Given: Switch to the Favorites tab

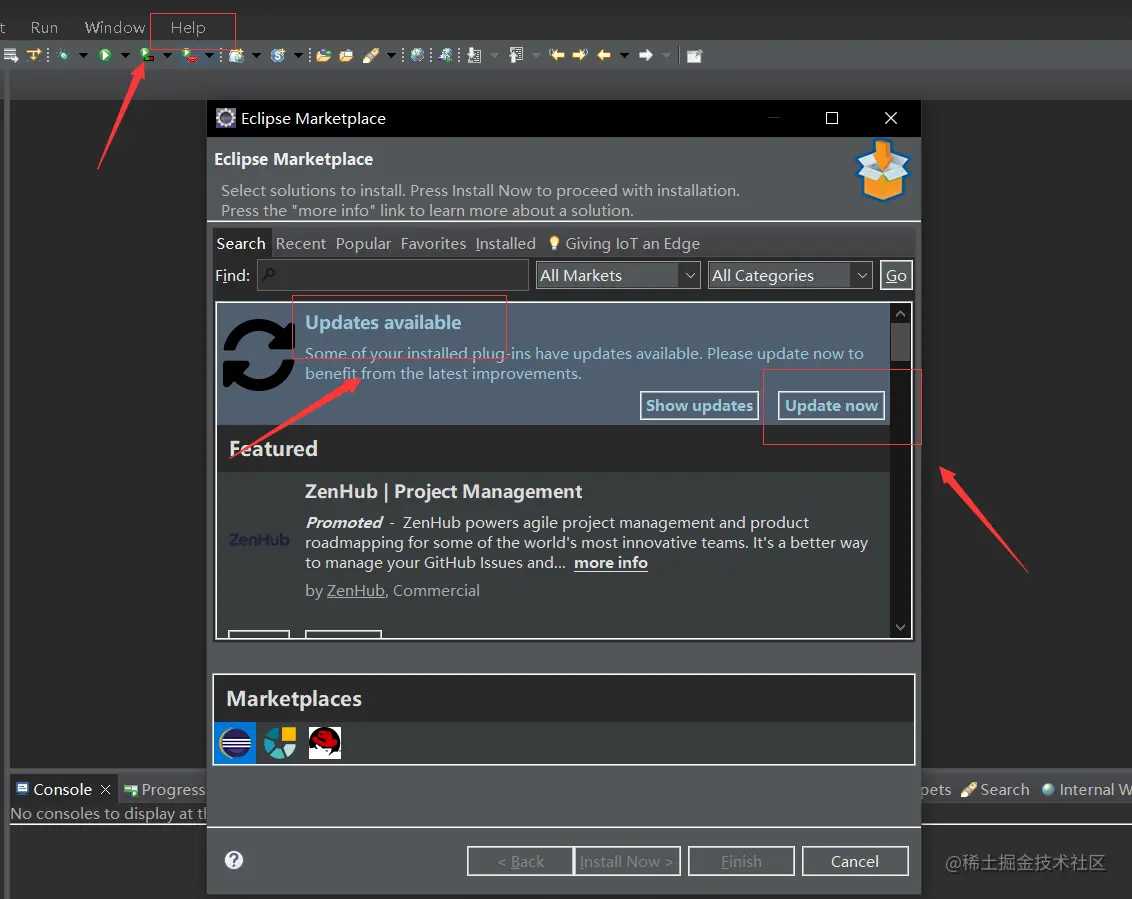Looking at the screenshot, I should 433,243.
